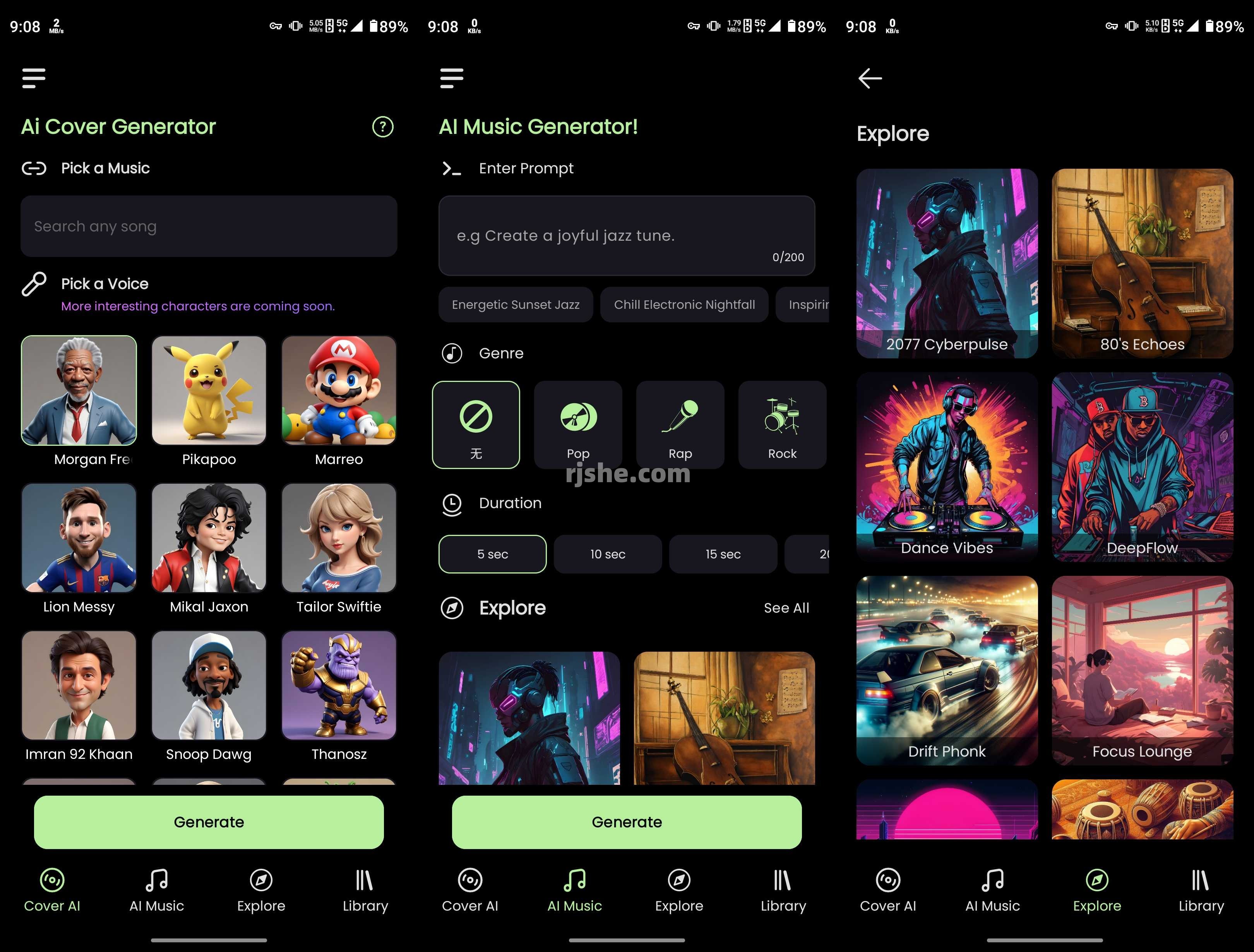The width and height of the screenshot is (1254, 952).
Task: Click the help question mark icon
Action: coord(385,127)
